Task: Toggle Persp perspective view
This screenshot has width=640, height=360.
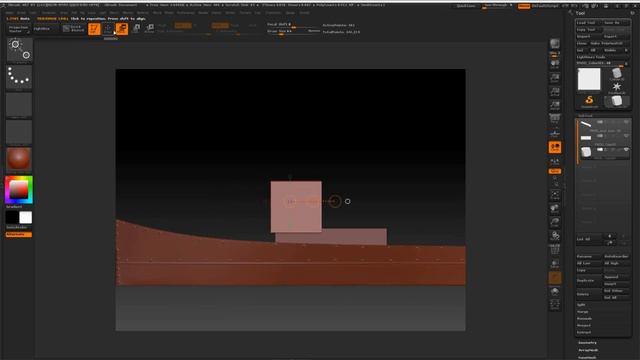Action: coord(555,119)
